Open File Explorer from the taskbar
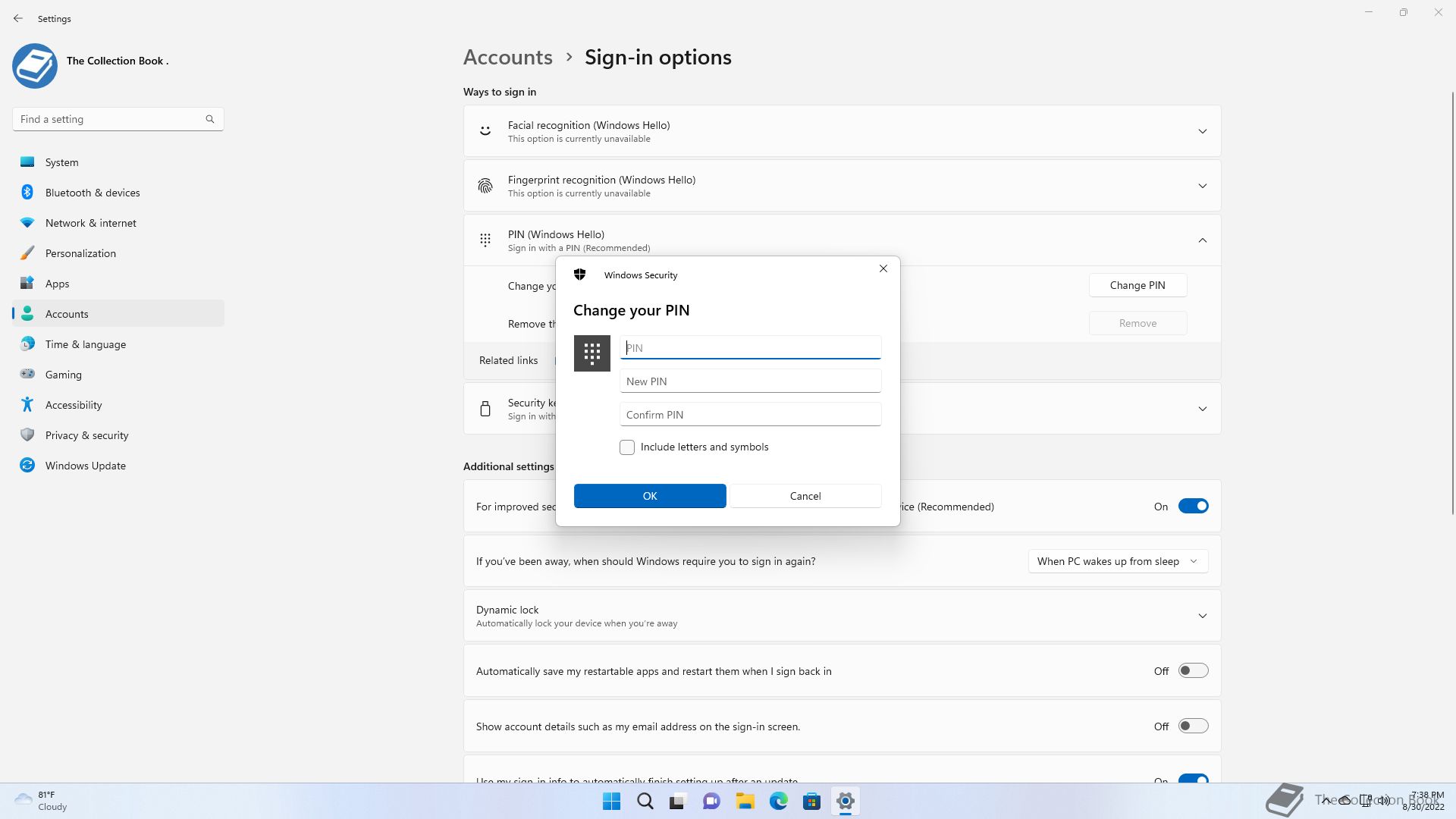This screenshot has width=1456, height=819. pyautogui.click(x=745, y=801)
